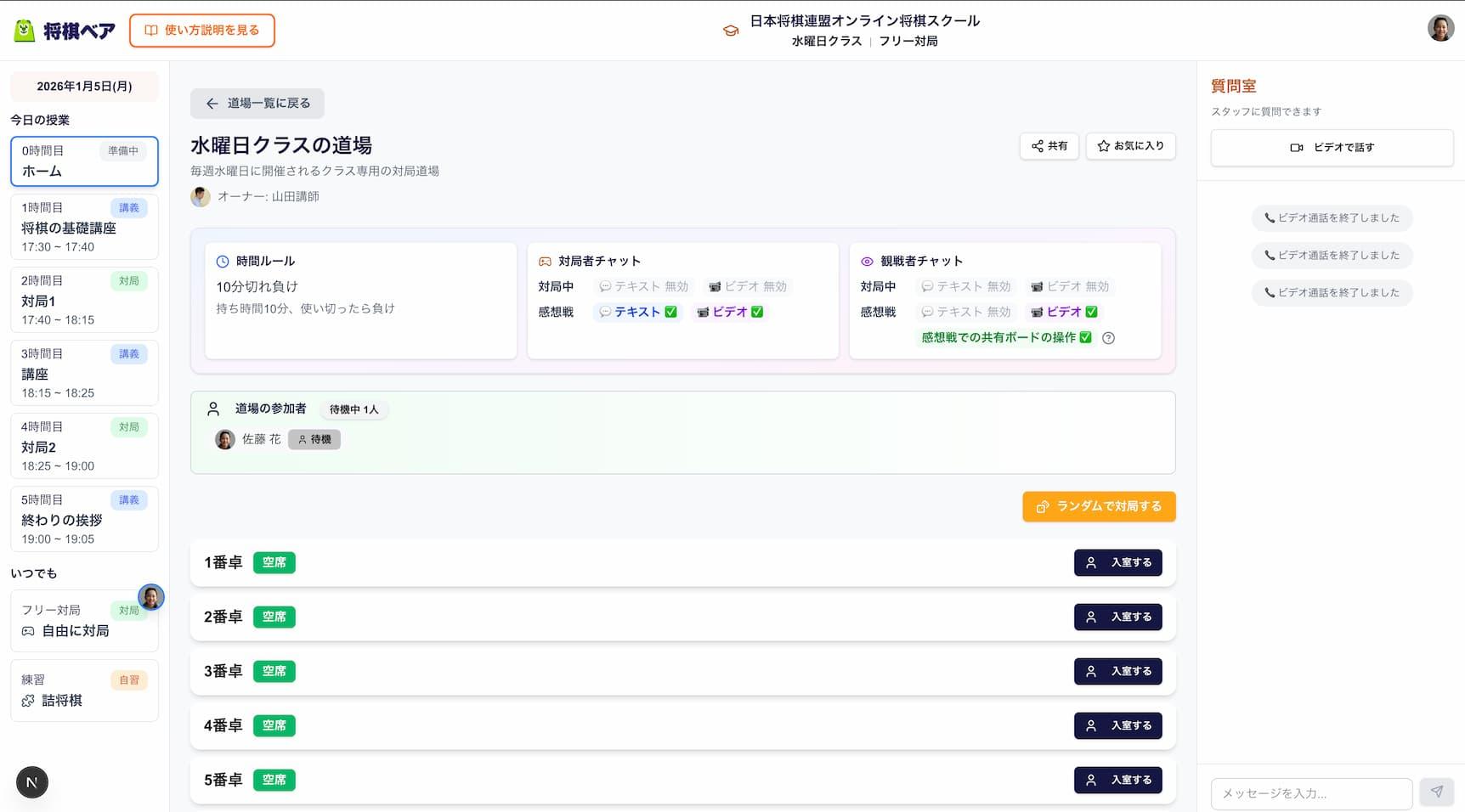Click the メッセージを入力 message field
This screenshot has width=1465, height=812.
(1309, 793)
